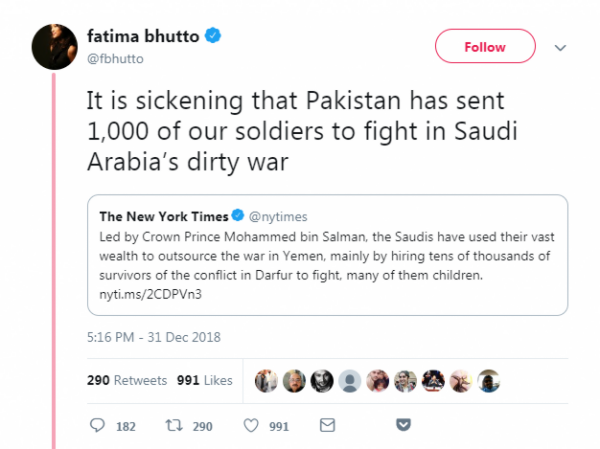600x449 pixels.
Task: Like the tweet with the heart icon
Action: click(250, 426)
